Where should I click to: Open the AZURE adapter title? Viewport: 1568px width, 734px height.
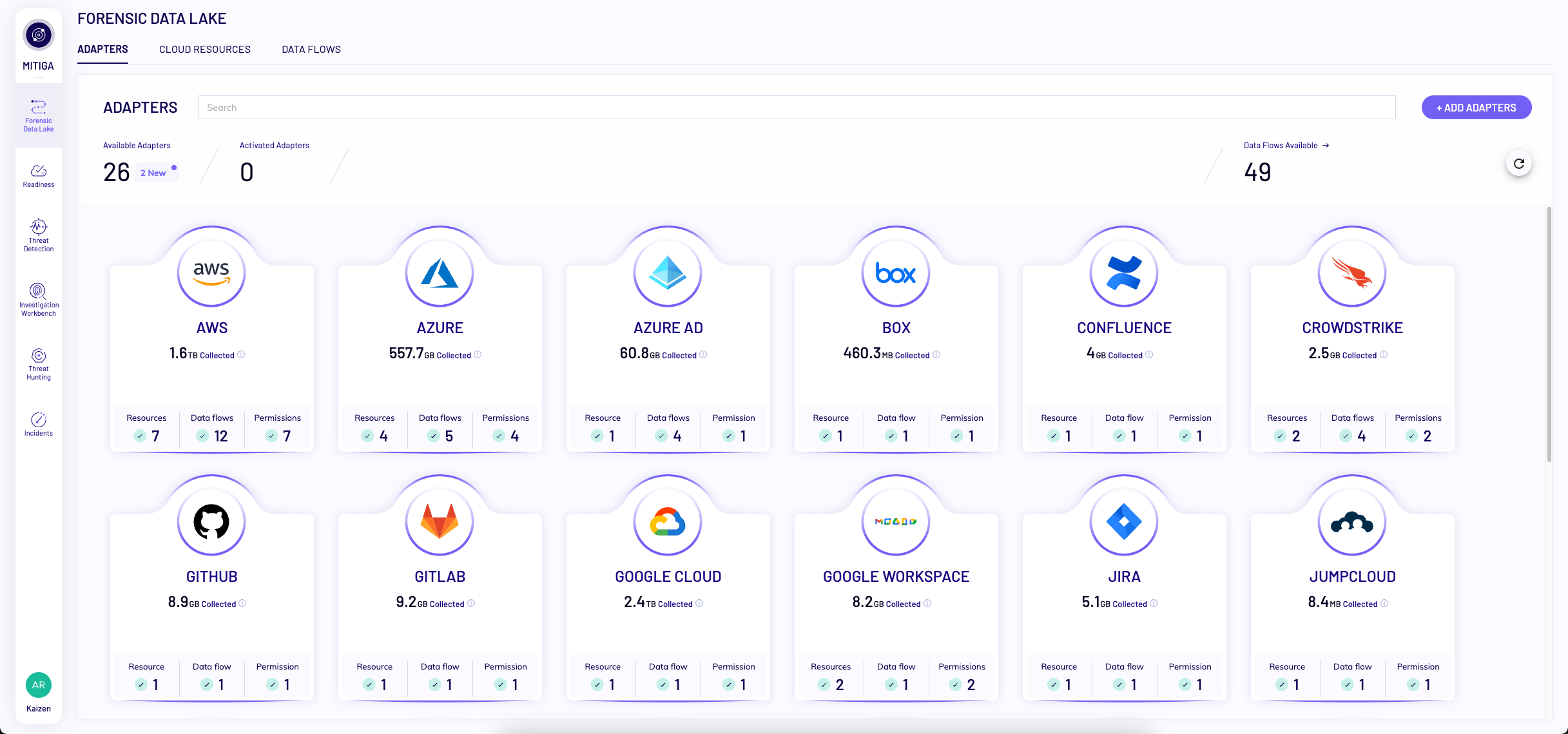440,328
